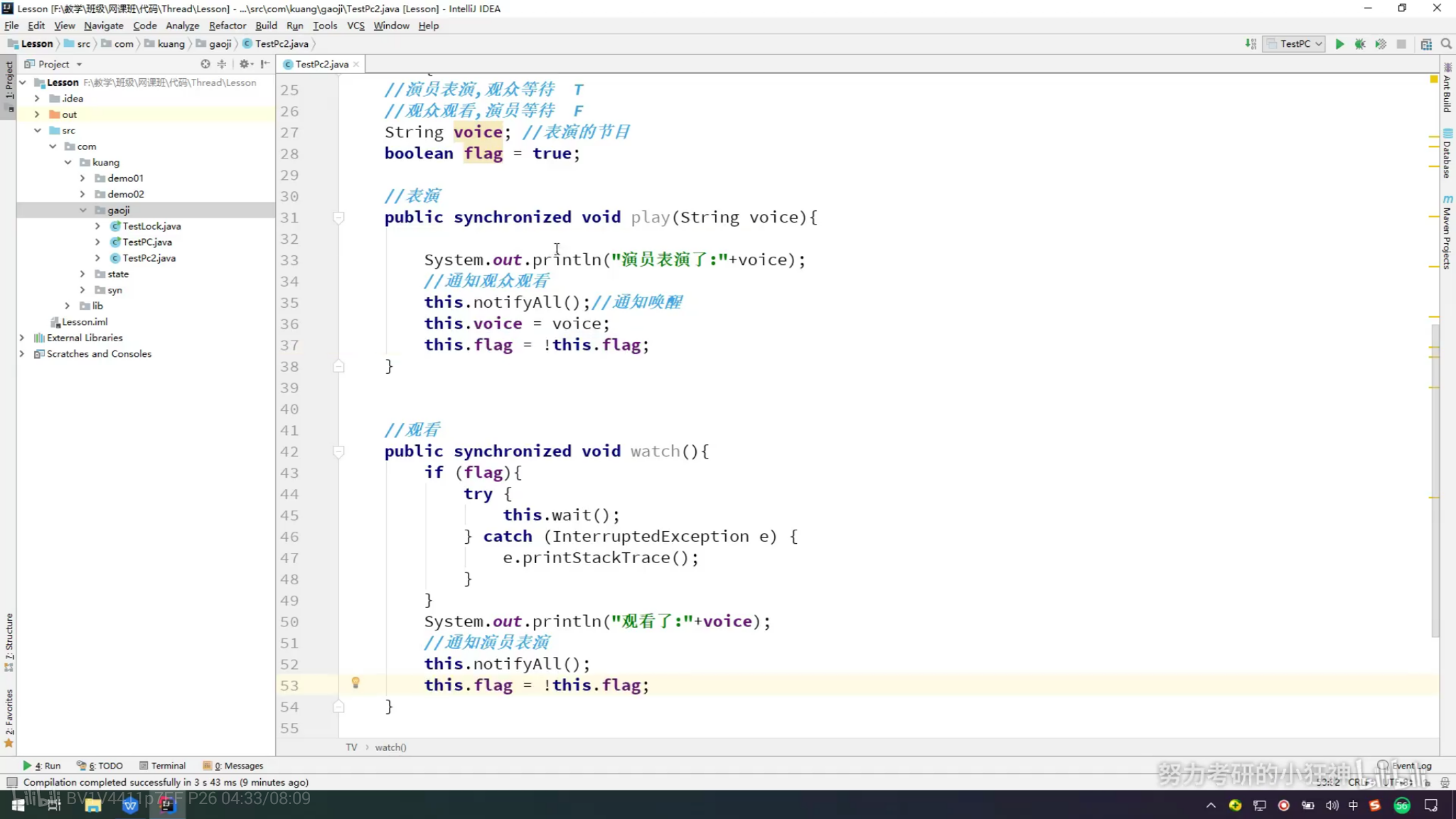This screenshot has width=1456, height=819.
Task: Open the VCS menu
Action: point(355,26)
